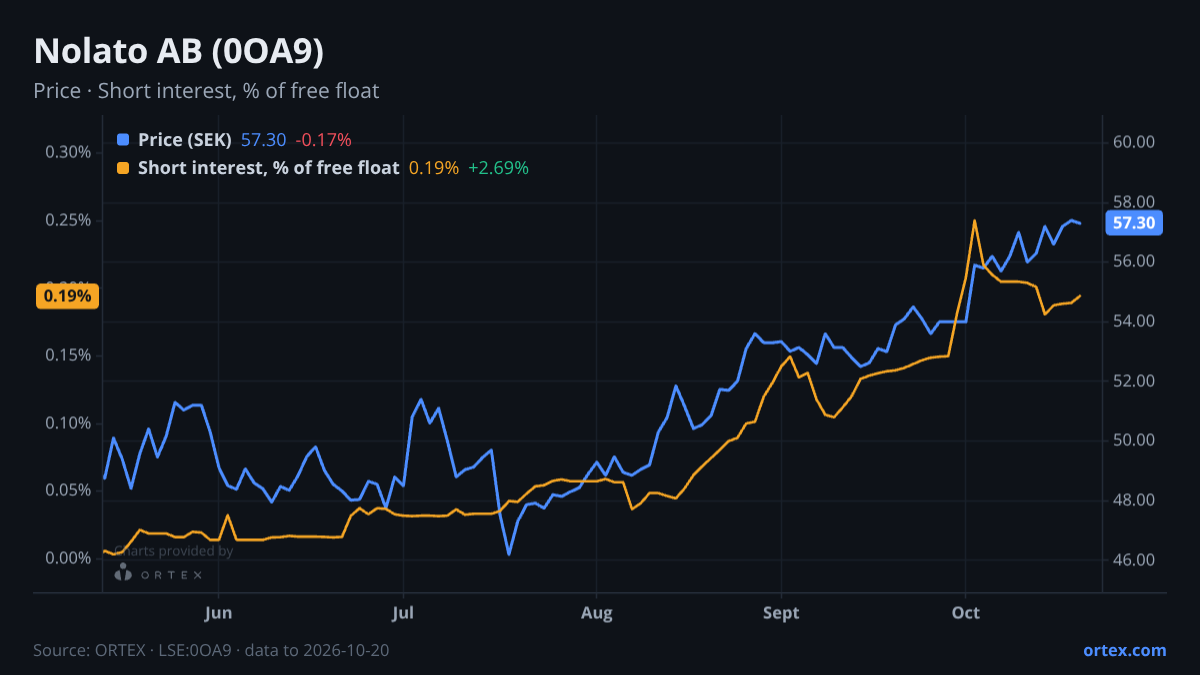Select the Price (SEK) legend label
1200x675 pixels.
185,140
